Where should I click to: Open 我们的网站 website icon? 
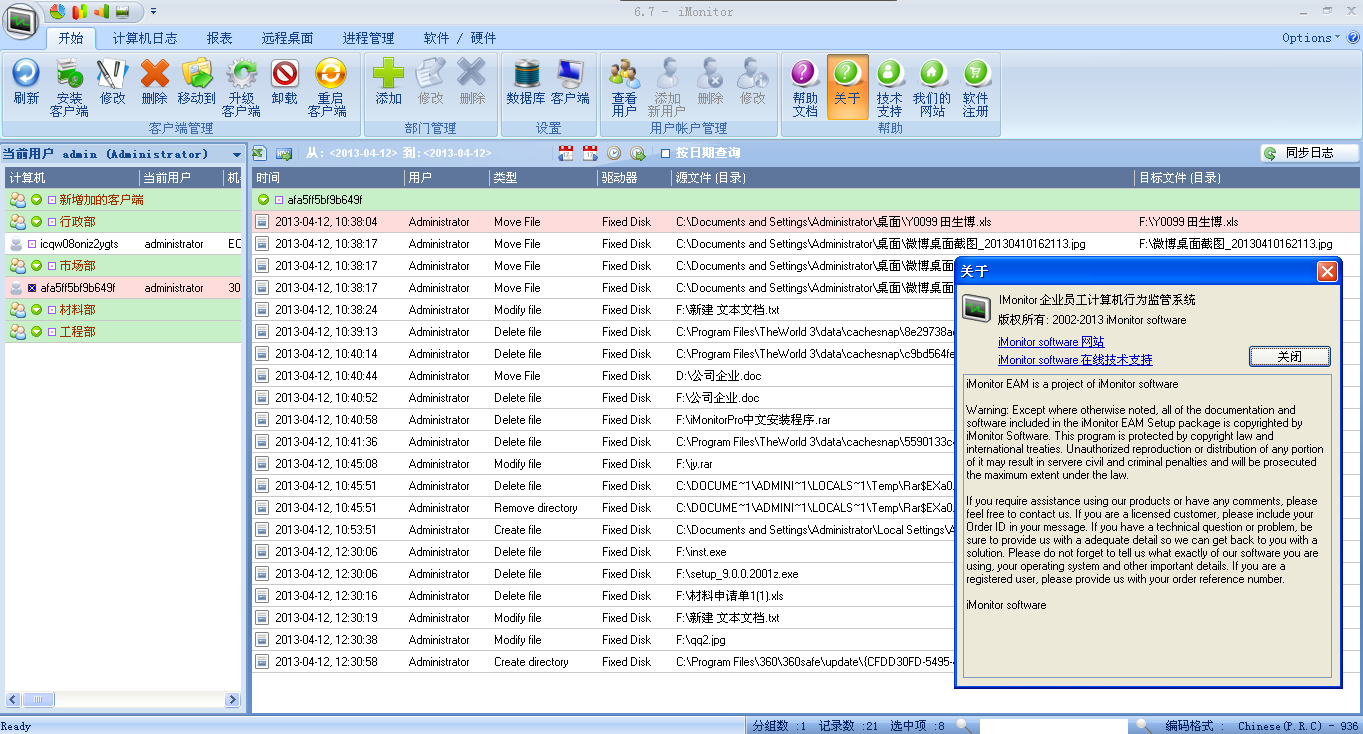pos(932,87)
